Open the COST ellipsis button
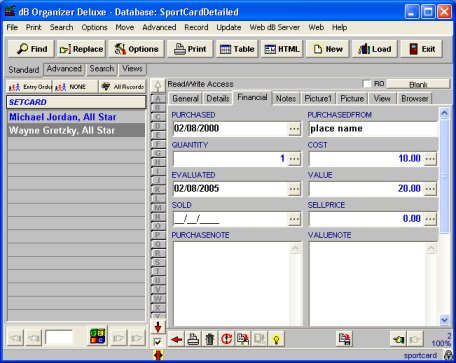The image size is (456, 363). pyautogui.click(x=430, y=159)
